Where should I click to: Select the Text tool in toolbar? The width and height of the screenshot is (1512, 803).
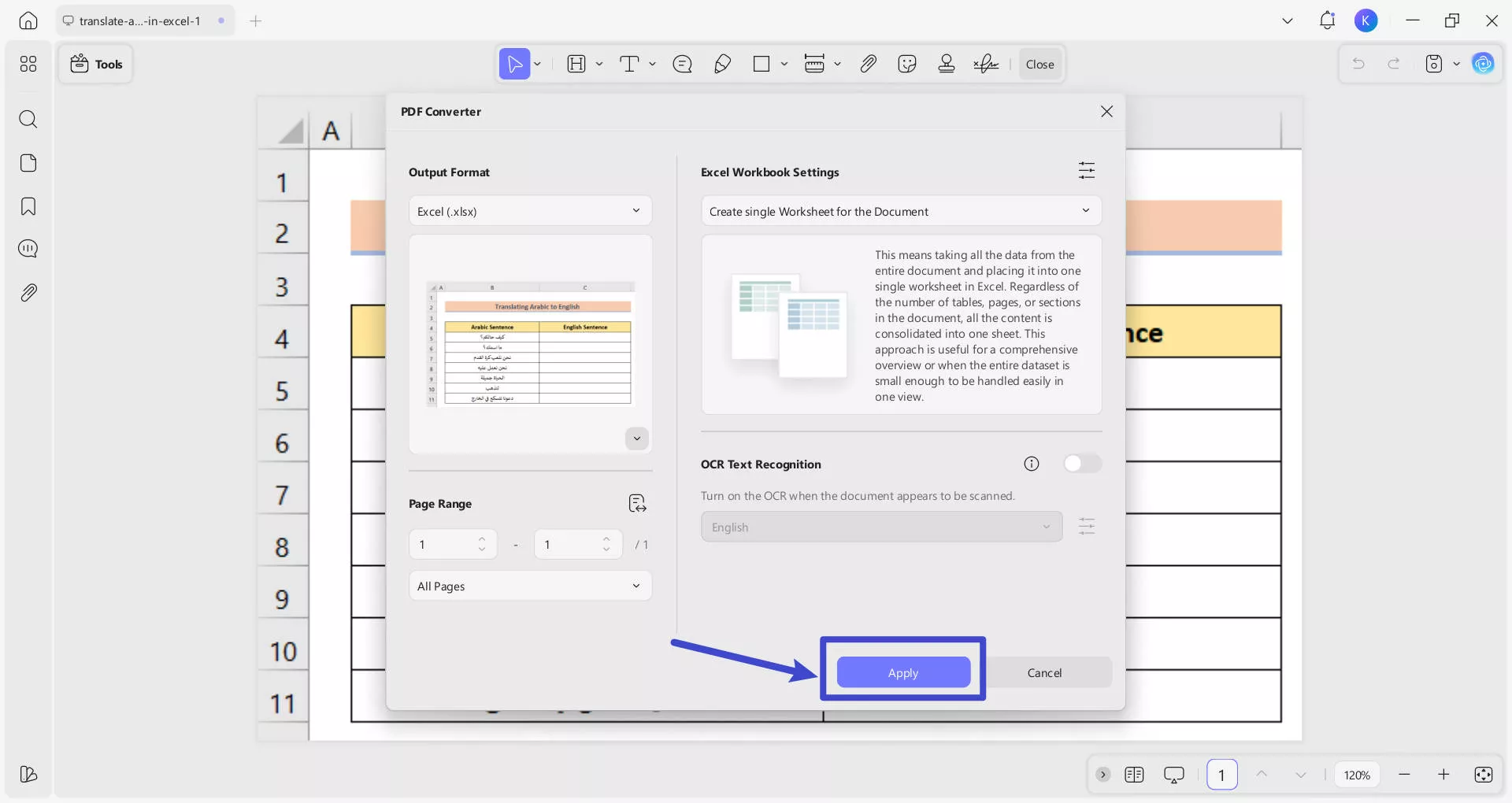(629, 65)
